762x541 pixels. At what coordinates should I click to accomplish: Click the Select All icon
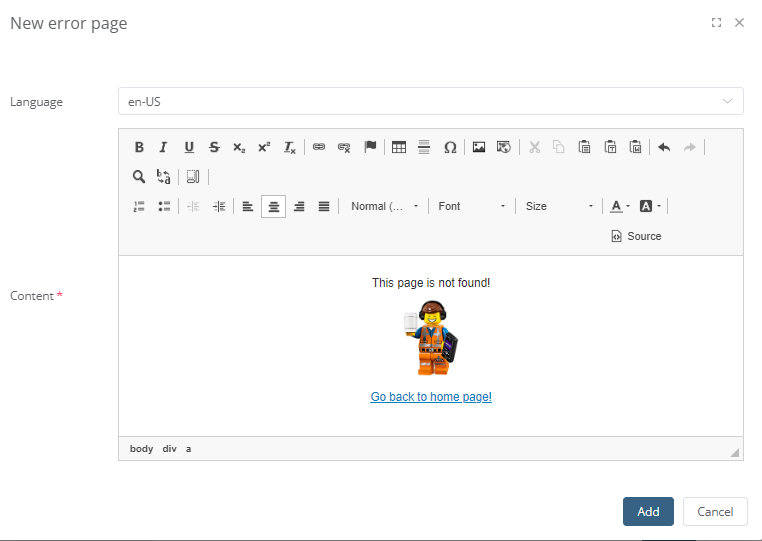pos(193,177)
